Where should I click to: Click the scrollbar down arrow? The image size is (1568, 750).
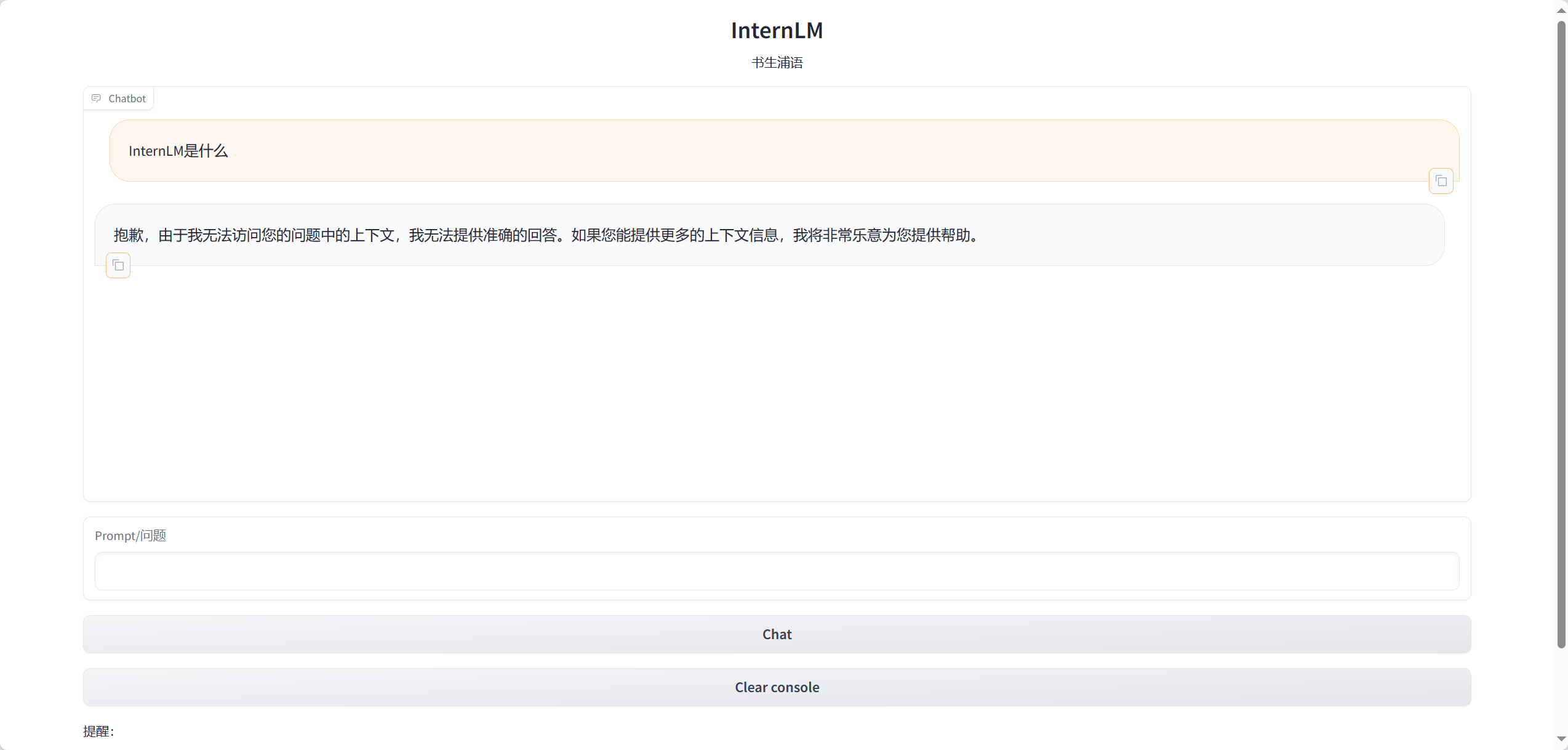1561,739
